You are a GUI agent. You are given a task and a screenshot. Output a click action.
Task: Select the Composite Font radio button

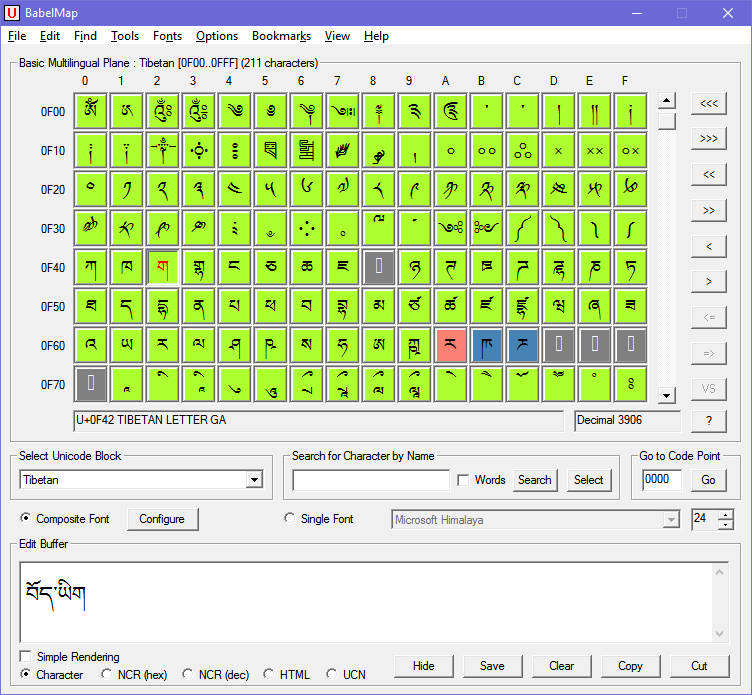pos(25,518)
